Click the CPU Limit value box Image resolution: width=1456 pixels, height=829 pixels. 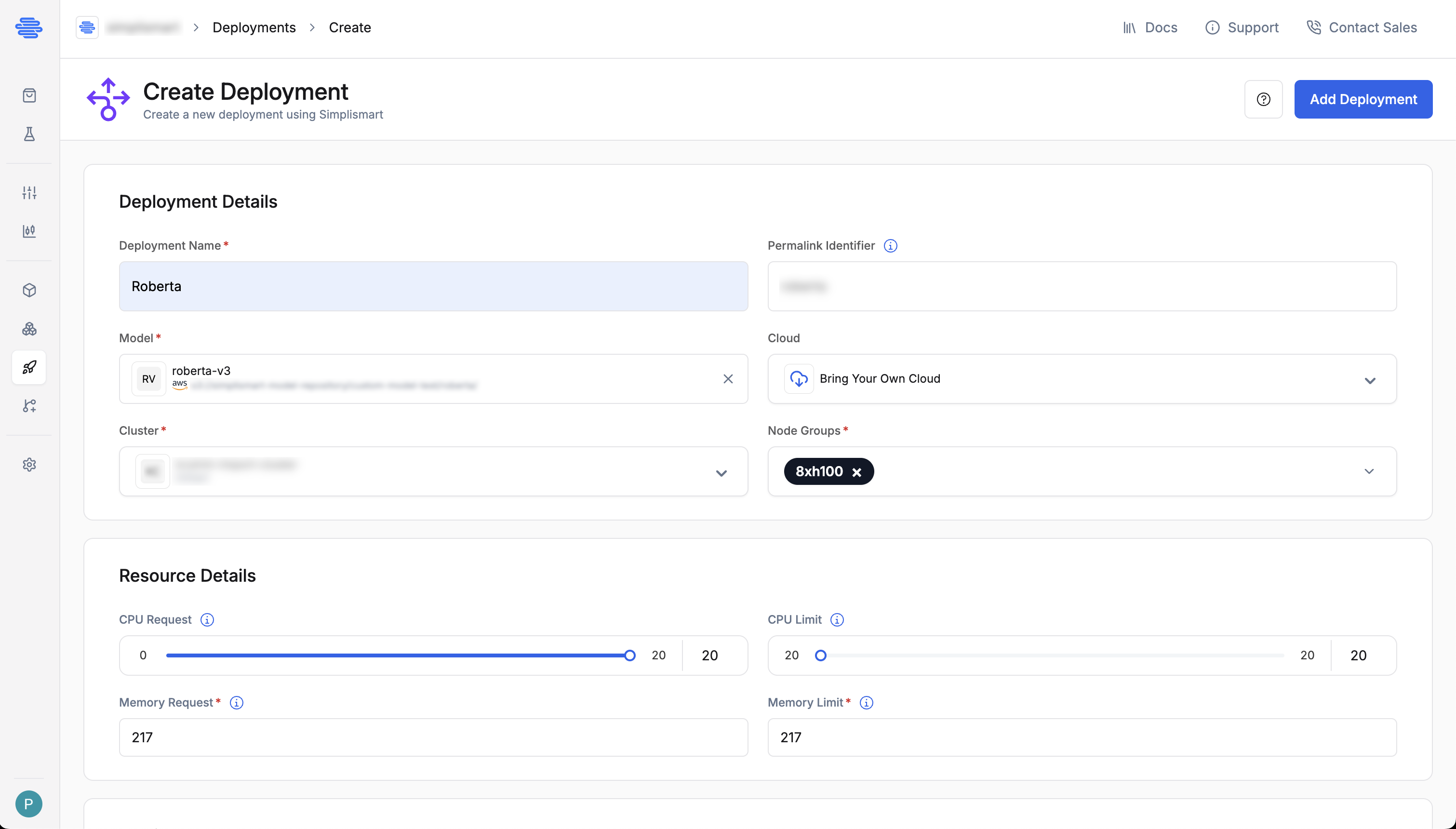coord(1364,655)
